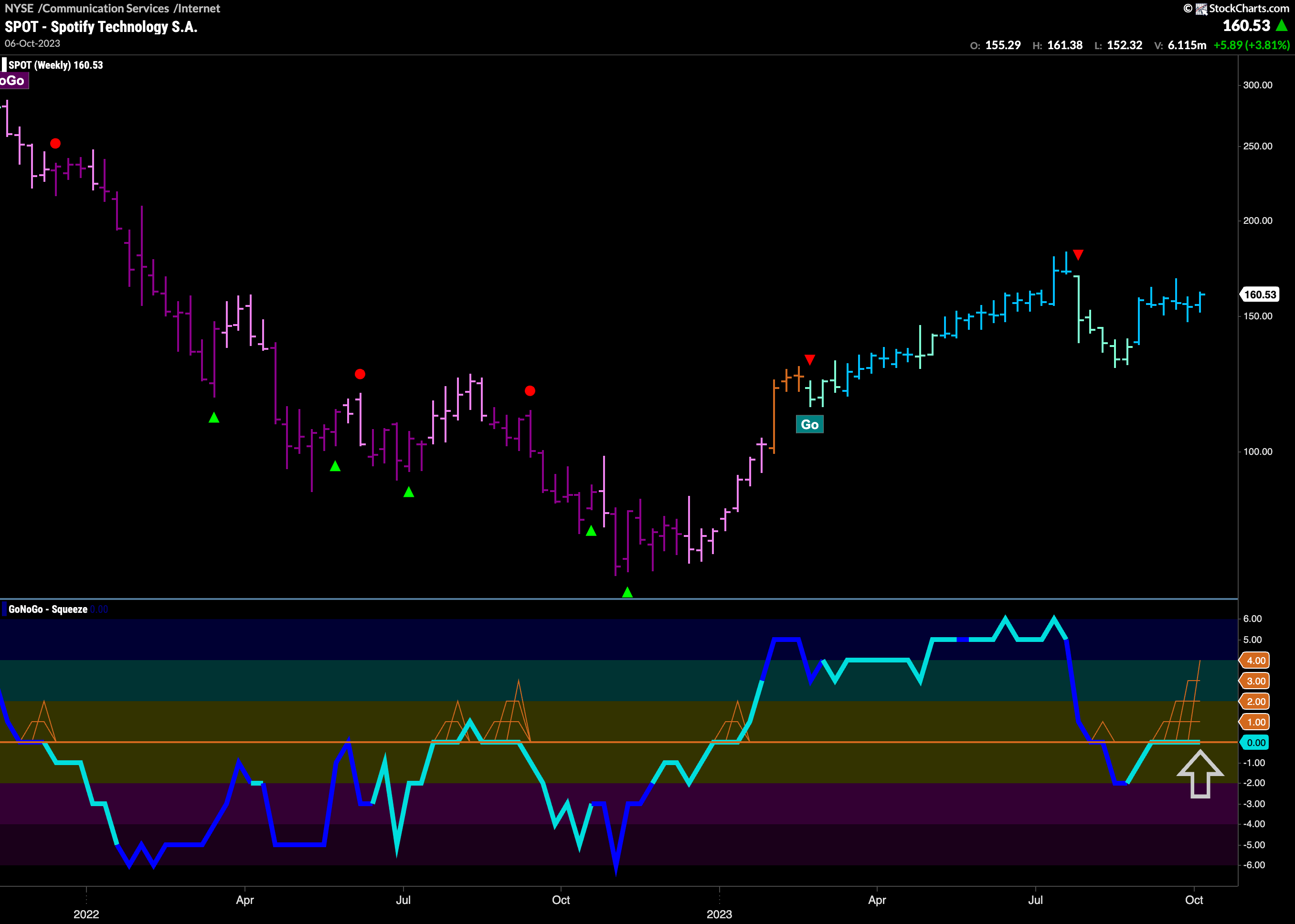Click the large 160.53 last price
Screen dimensions: 1295x924
(1246, 26)
